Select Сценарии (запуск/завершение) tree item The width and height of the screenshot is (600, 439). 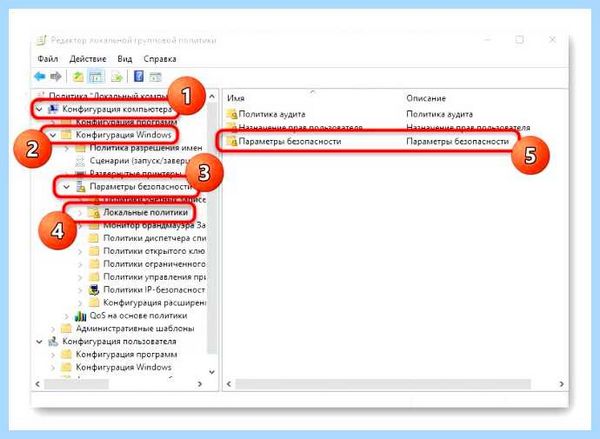[x=140, y=161]
